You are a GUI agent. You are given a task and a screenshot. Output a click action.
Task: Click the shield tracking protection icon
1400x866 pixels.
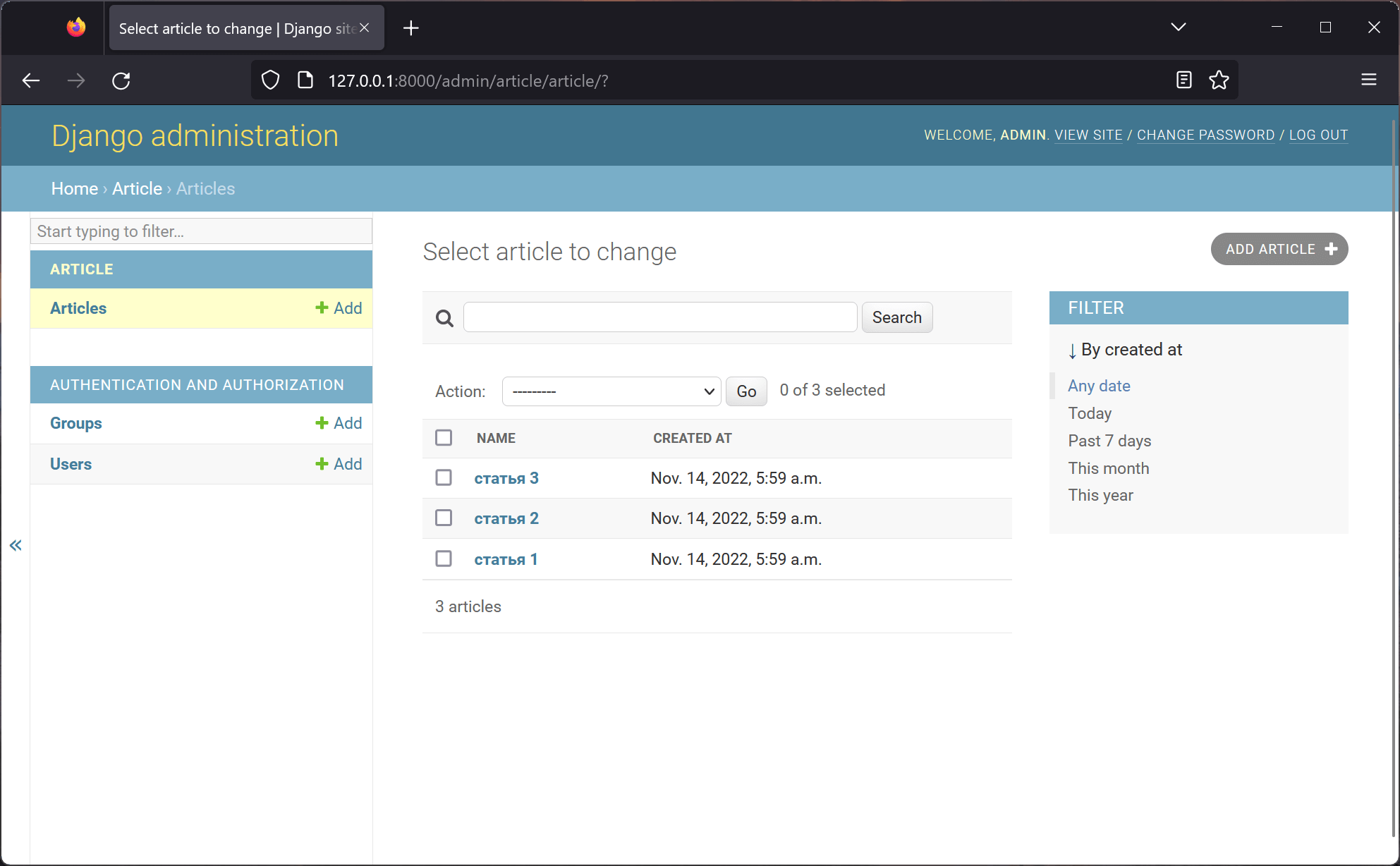(x=270, y=80)
